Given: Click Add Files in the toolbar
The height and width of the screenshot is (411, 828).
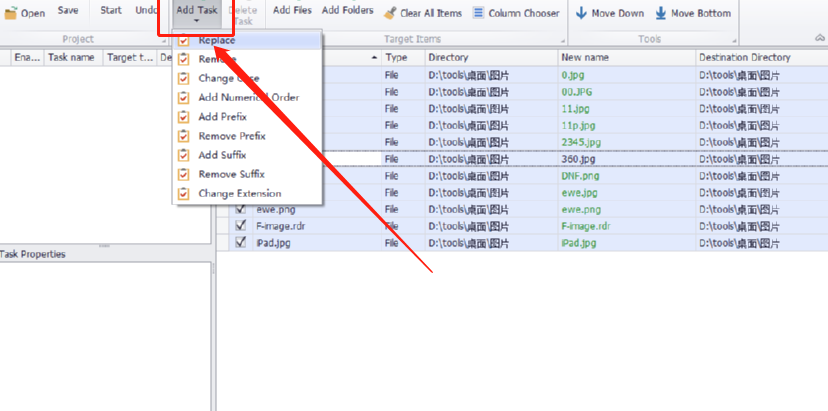Looking at the screenshot, I should click(x=292, y=11).
